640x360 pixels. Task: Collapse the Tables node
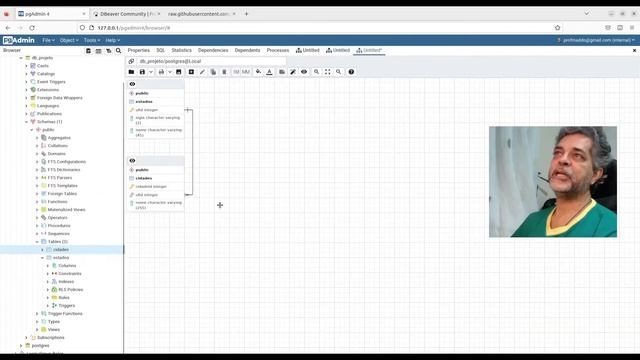(37, 242)
